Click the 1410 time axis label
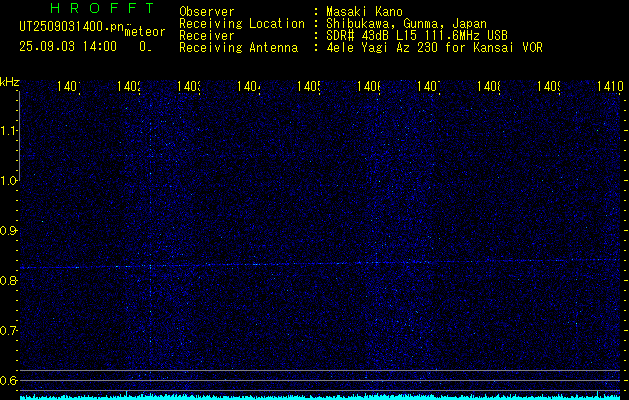The image size is (629, 400). (x=609, y=86)
